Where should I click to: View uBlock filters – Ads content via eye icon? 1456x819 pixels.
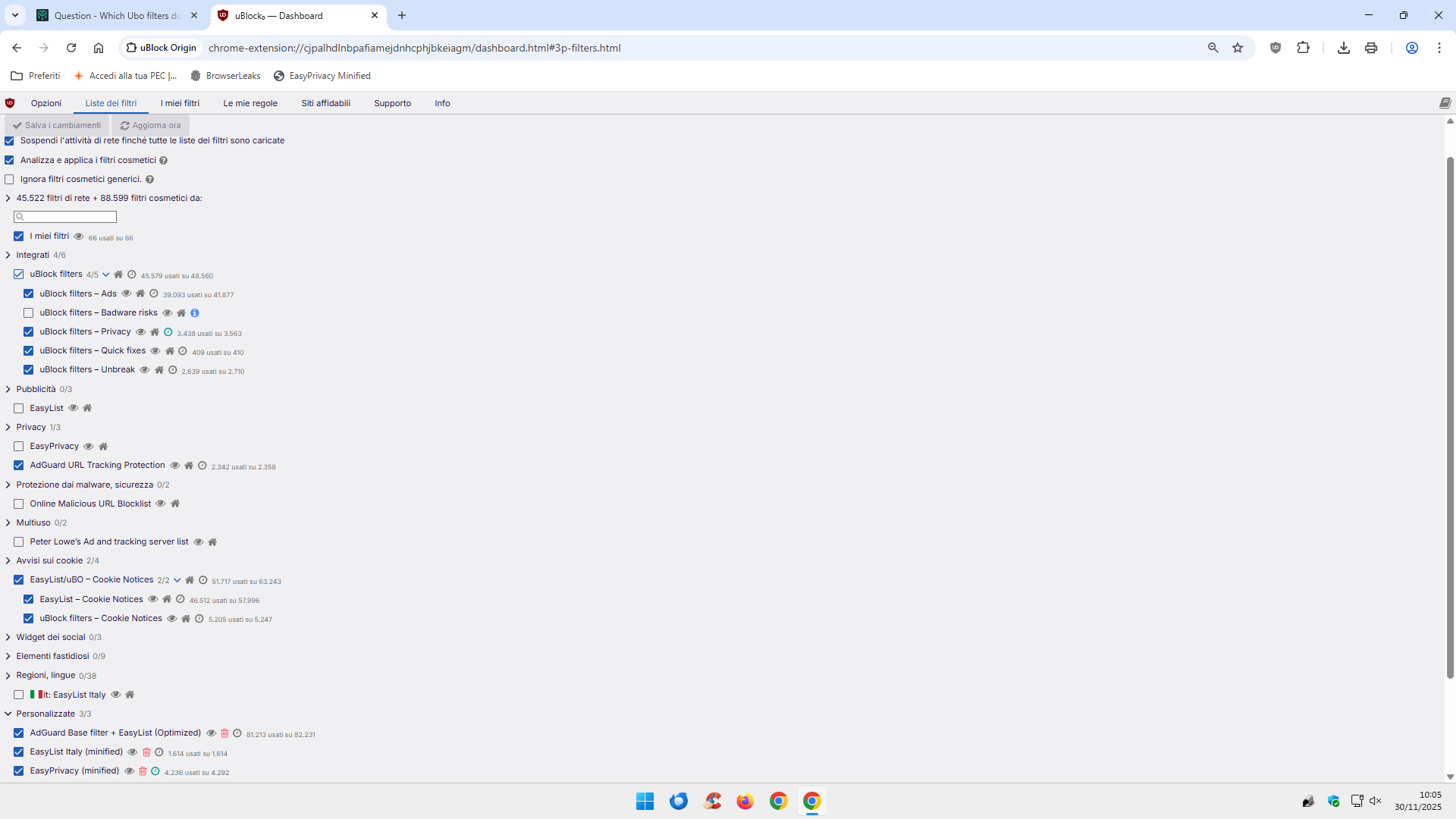126,293
